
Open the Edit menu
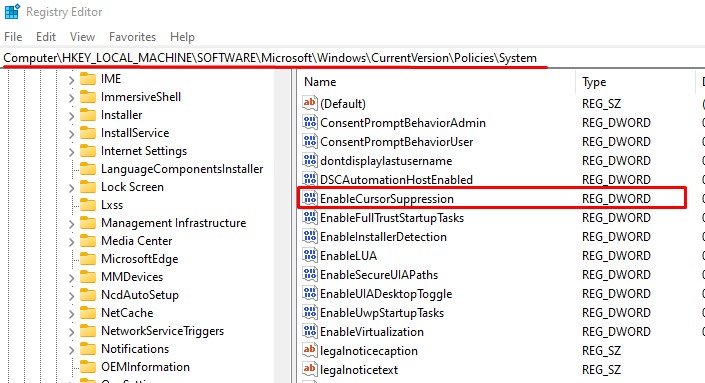(46, 37)
